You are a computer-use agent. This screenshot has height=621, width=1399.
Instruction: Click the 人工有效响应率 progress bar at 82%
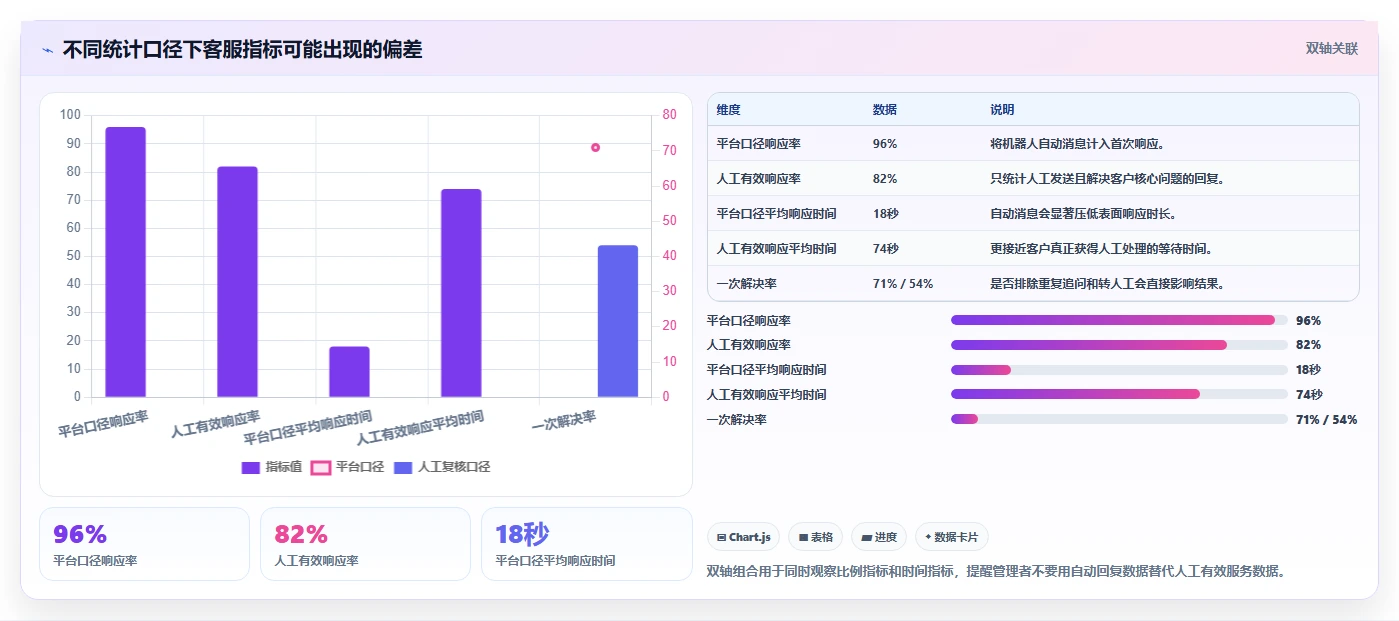click(1119, 345)
